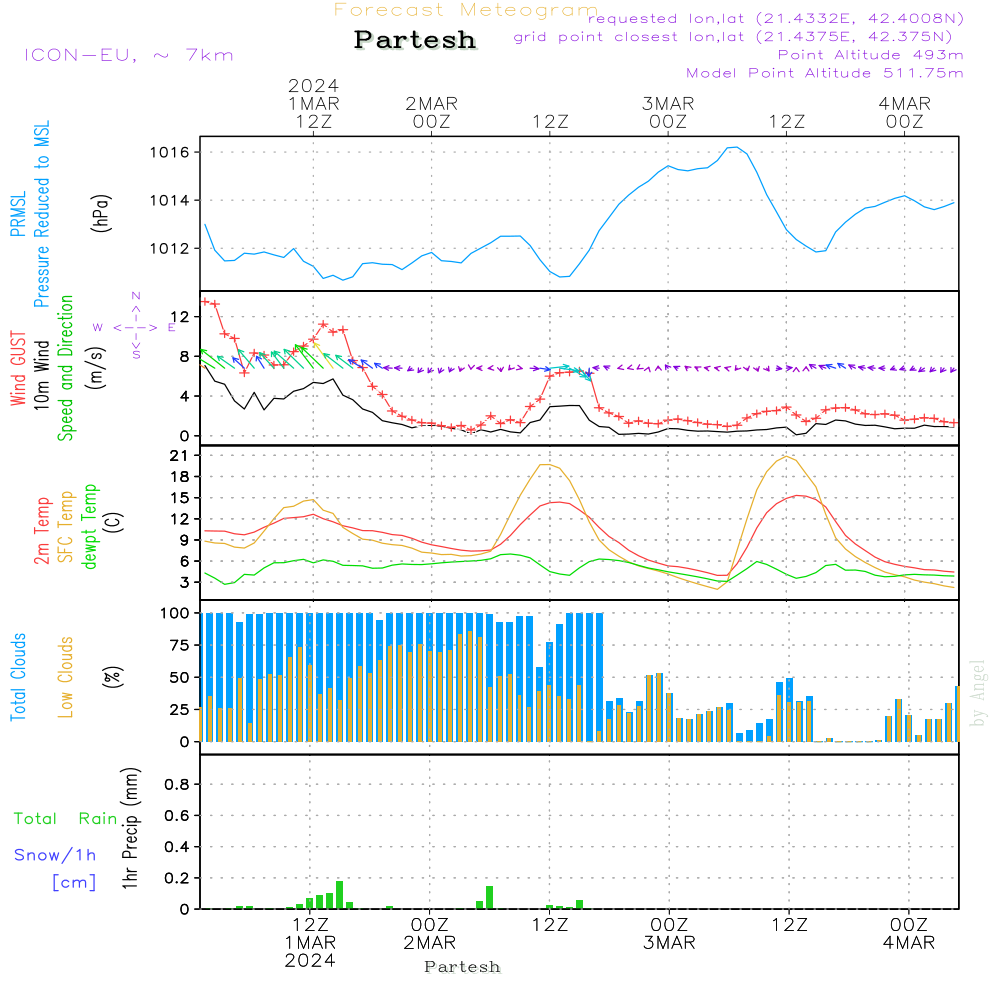Click the '(hPa)' pressure unit label

coord(101,213)
